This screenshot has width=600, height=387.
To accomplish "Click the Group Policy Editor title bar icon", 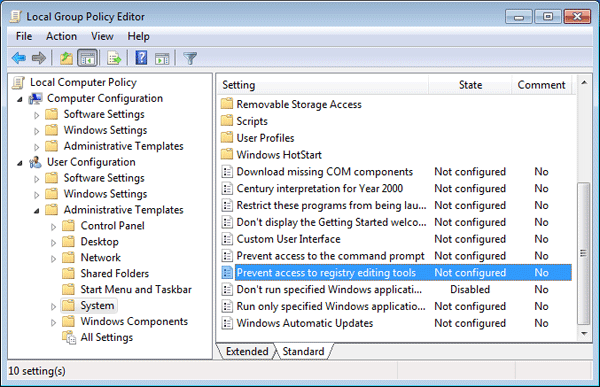I will pos(16,16).
